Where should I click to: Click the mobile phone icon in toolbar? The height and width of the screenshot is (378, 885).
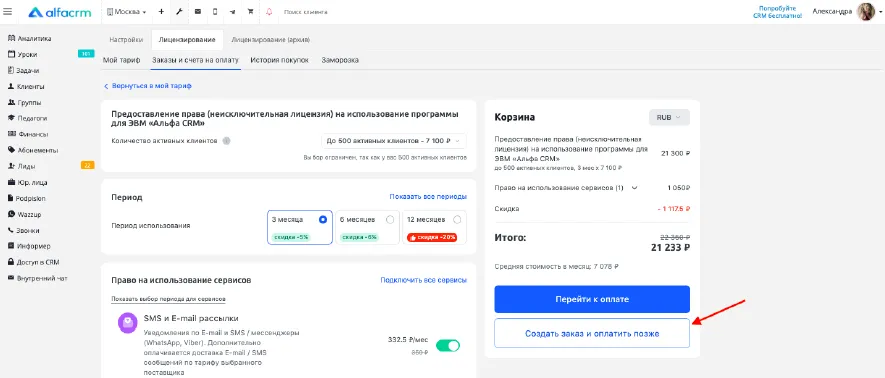[215, 12]
